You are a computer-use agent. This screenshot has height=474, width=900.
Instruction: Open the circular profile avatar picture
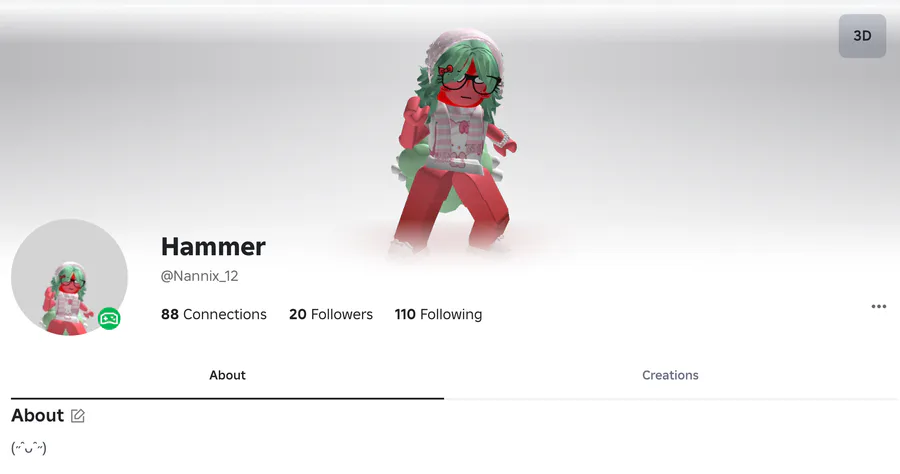pos(69,277)
